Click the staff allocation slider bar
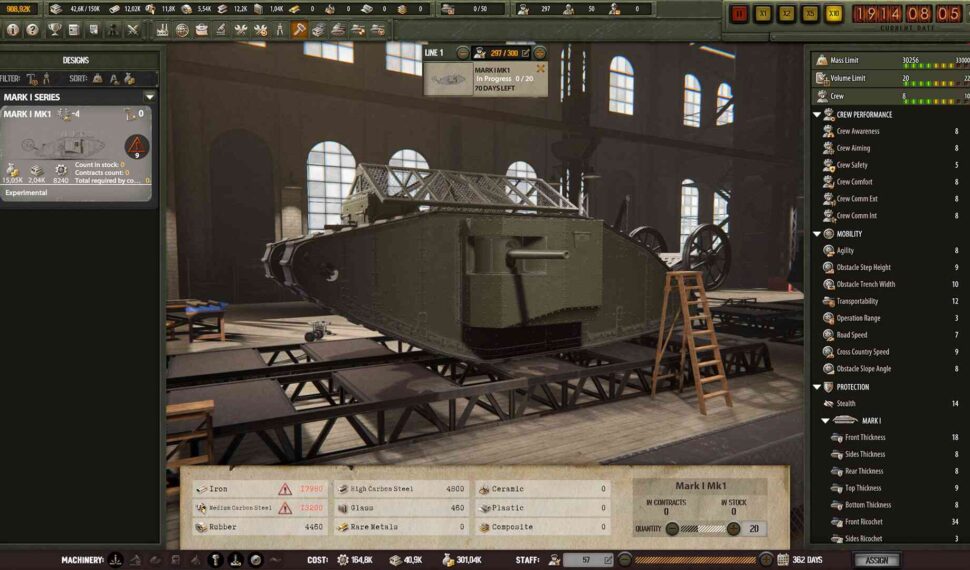The height and width of the screenshot is (570, 970). click(x=694, y=560)
